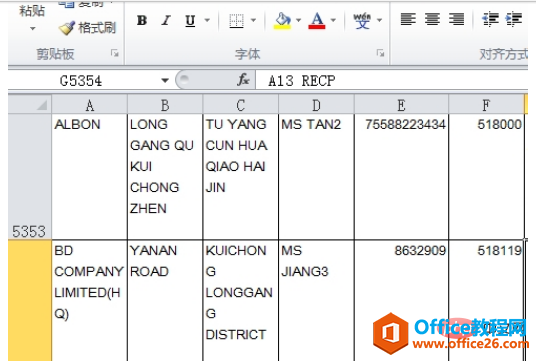Click the Insert Function fx button
This screenshot has height=361, width=536.
243,80
